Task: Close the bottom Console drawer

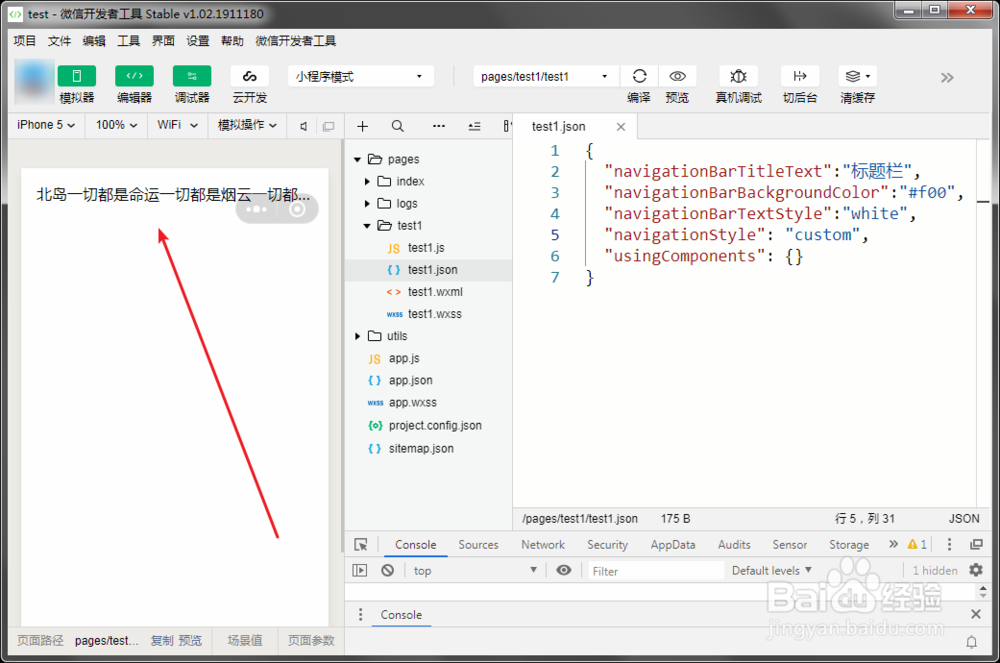Action: pyautogui.click(x=976, y=615)
